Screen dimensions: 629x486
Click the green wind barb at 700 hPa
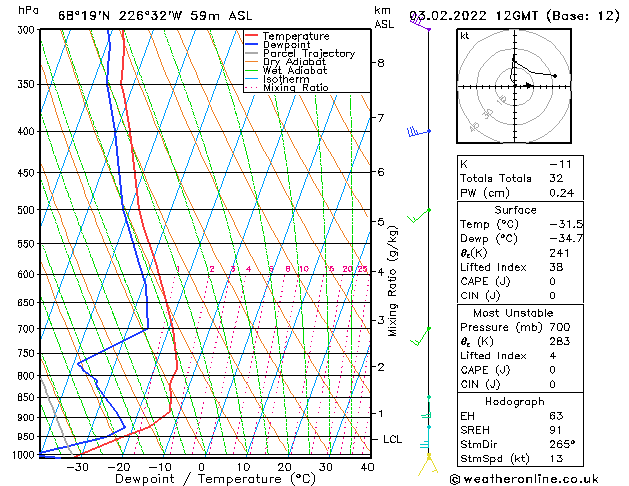pos(420,336)
